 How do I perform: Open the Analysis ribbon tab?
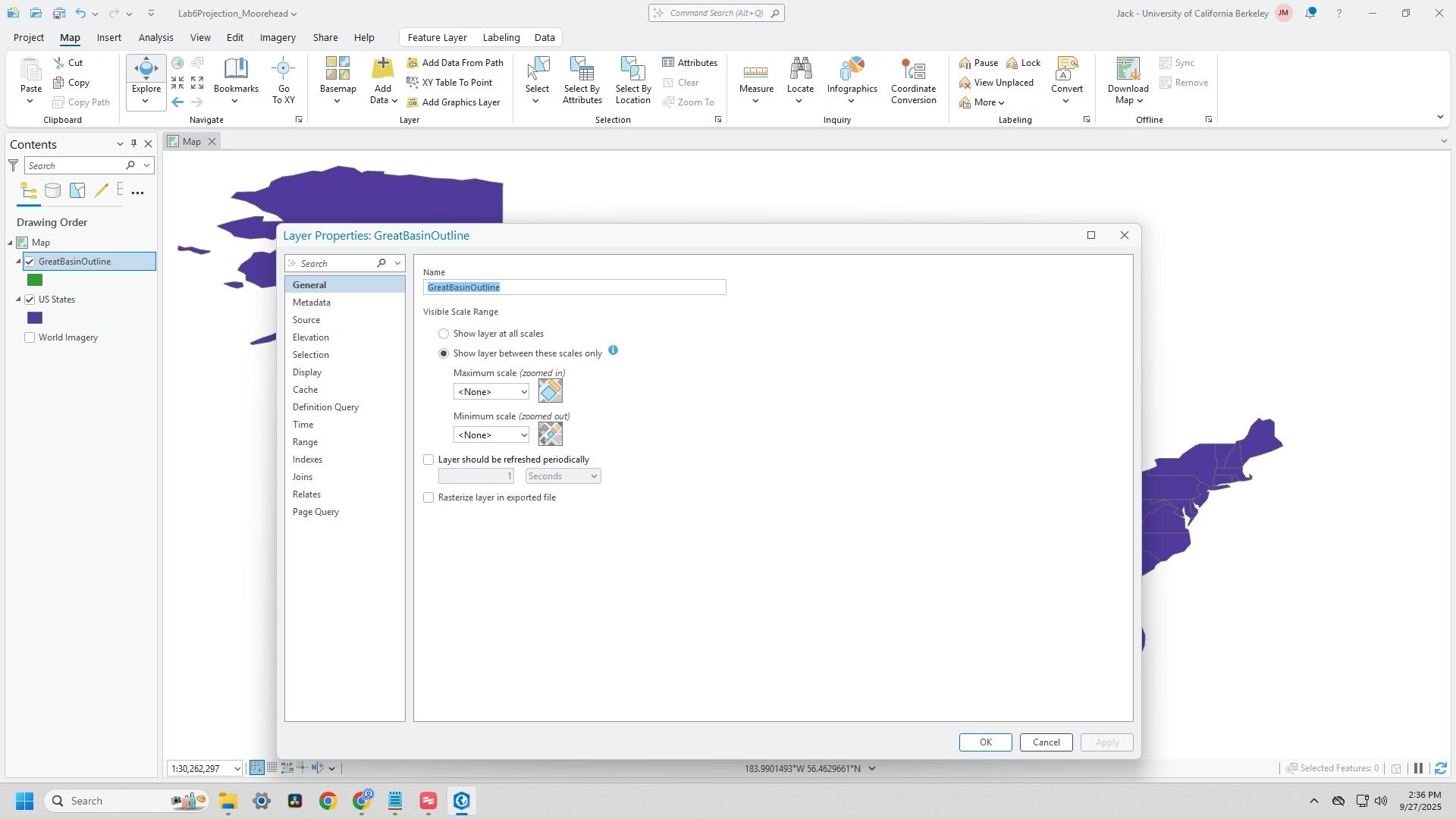coord(155,37)
